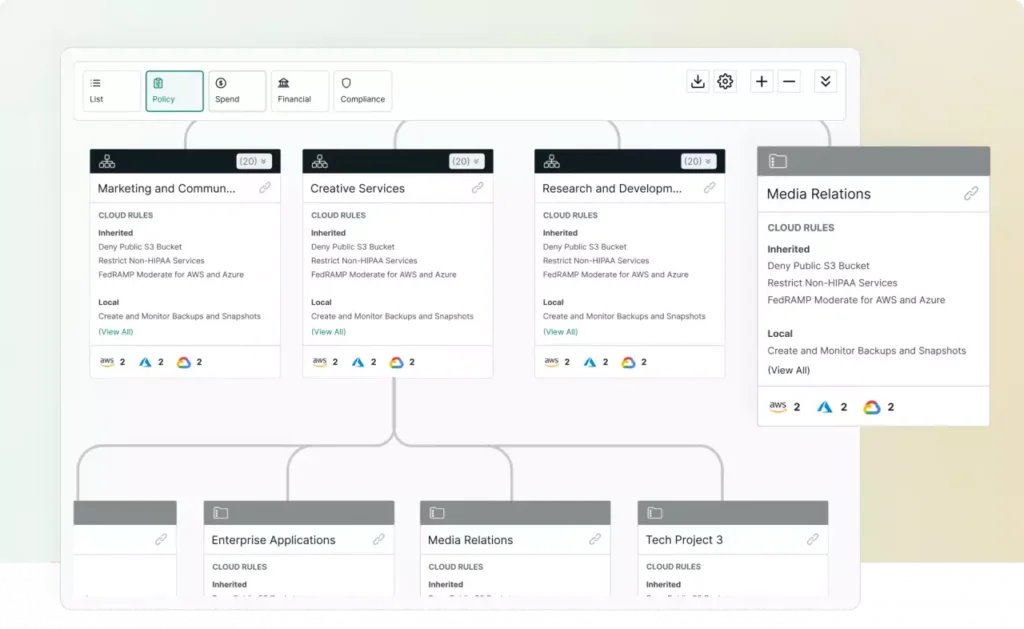Toggle the List view
This screenshot has height=629, width=1024.
tap(111, 89)
